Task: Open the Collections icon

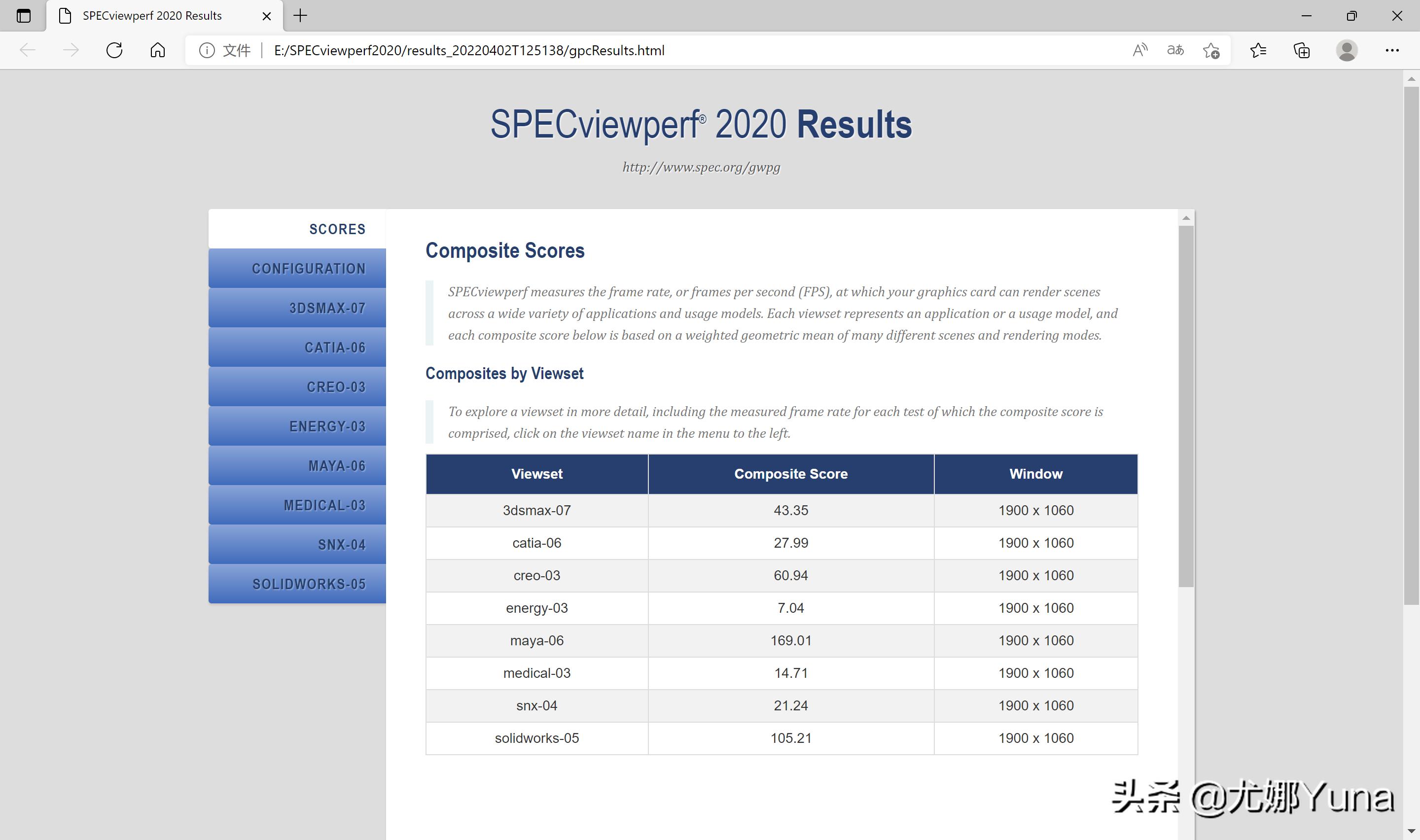Action: [1301, 50]
